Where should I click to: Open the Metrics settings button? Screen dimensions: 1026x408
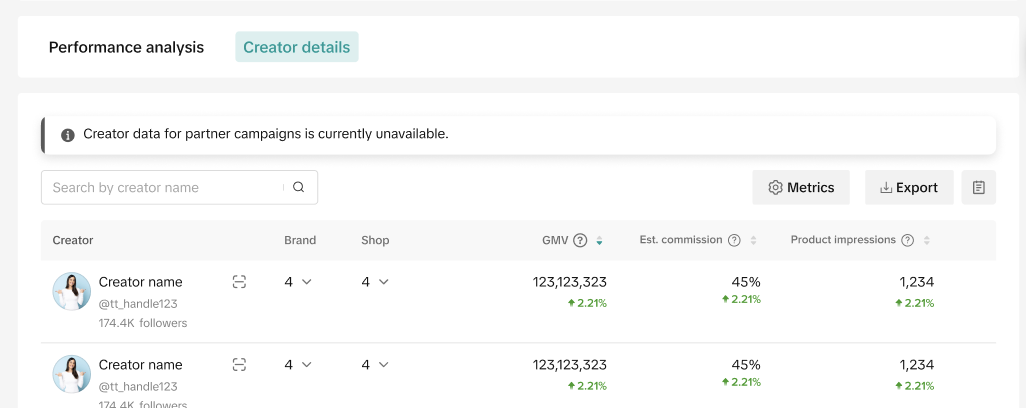pos(801,187)
